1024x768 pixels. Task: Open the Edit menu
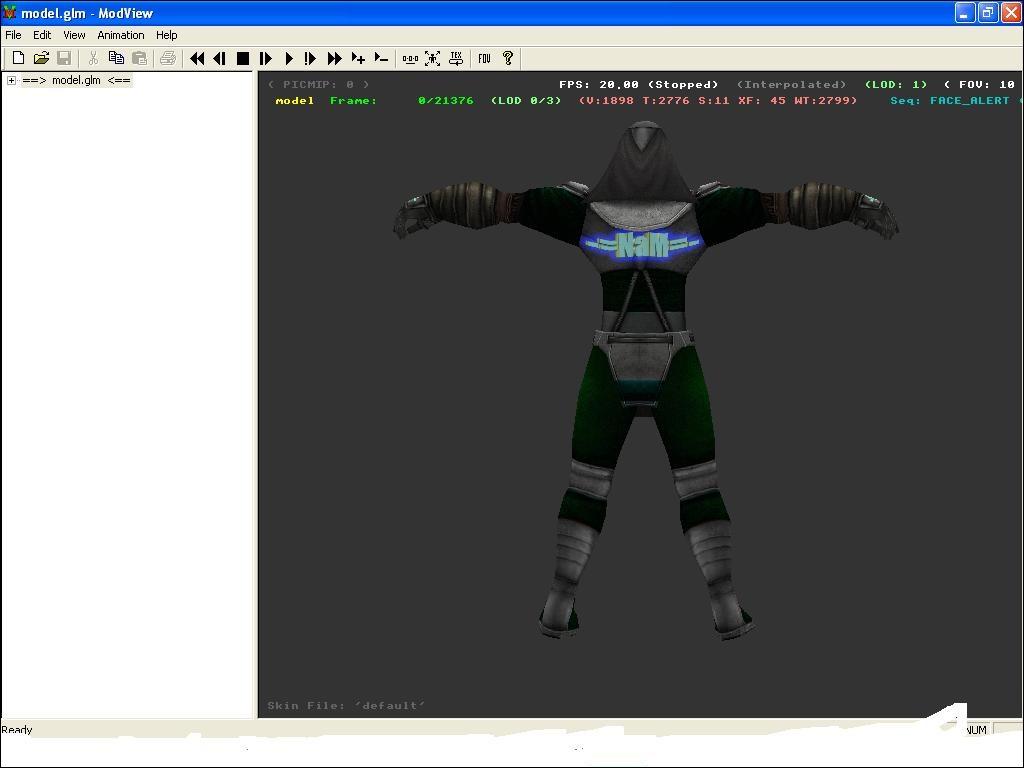click(42, 35)
